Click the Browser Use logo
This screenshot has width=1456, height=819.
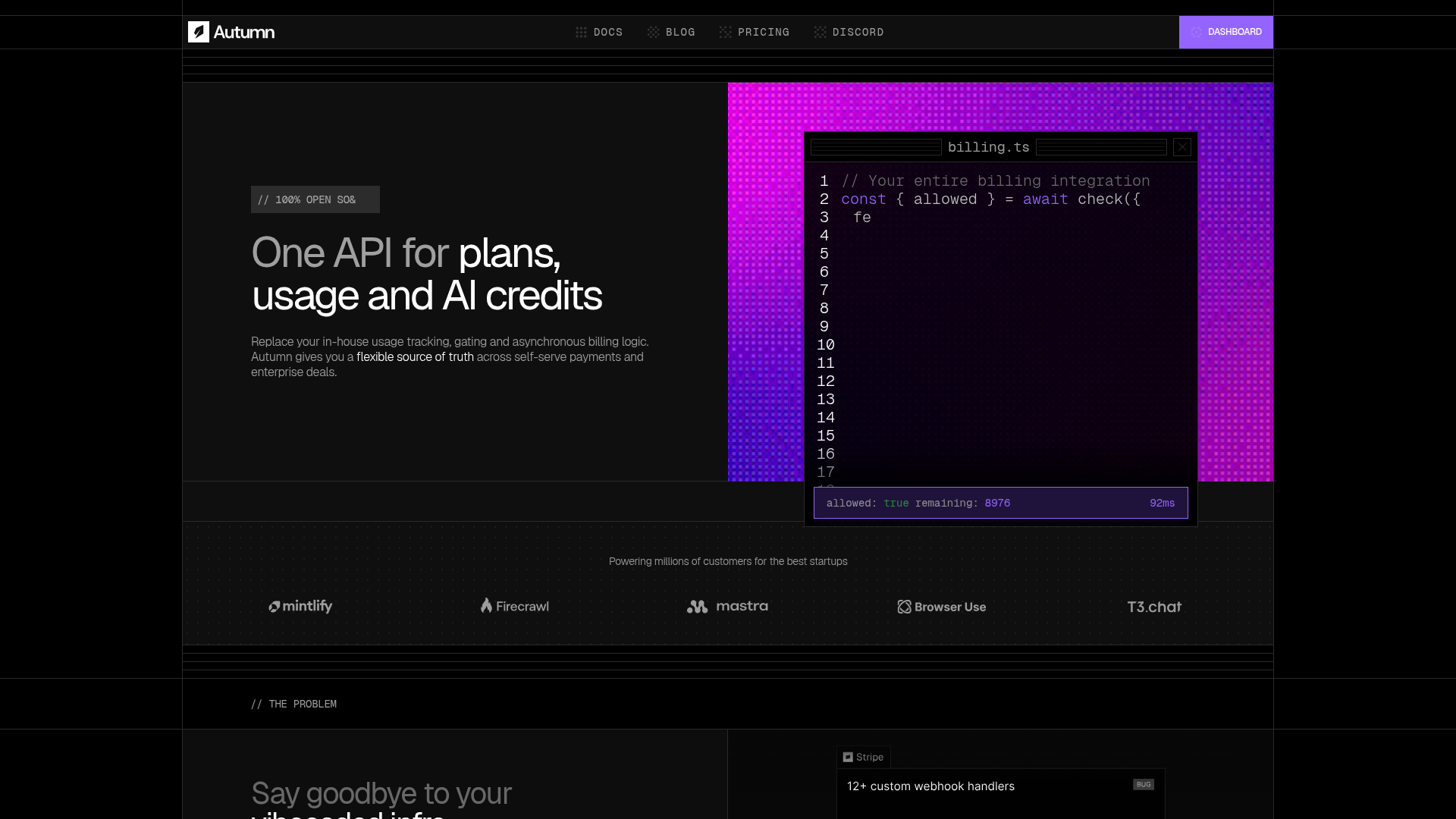coord(942,607)
